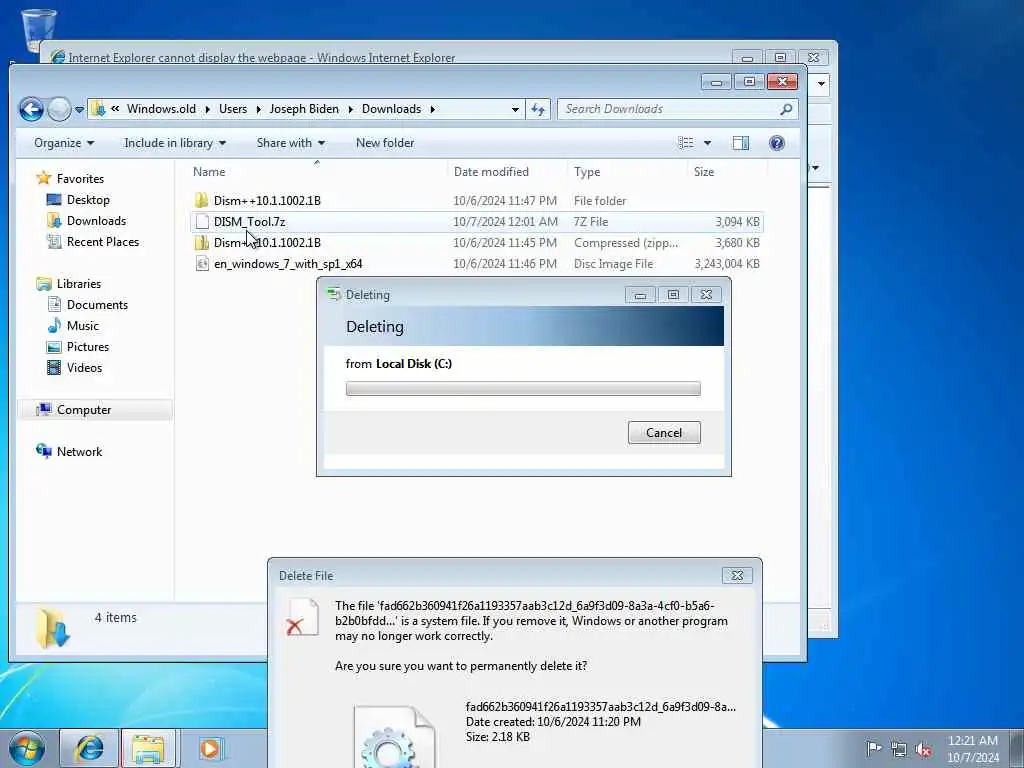Open the Pictures library
This screenshot has height=768, width=1024.
click(88, 347)
